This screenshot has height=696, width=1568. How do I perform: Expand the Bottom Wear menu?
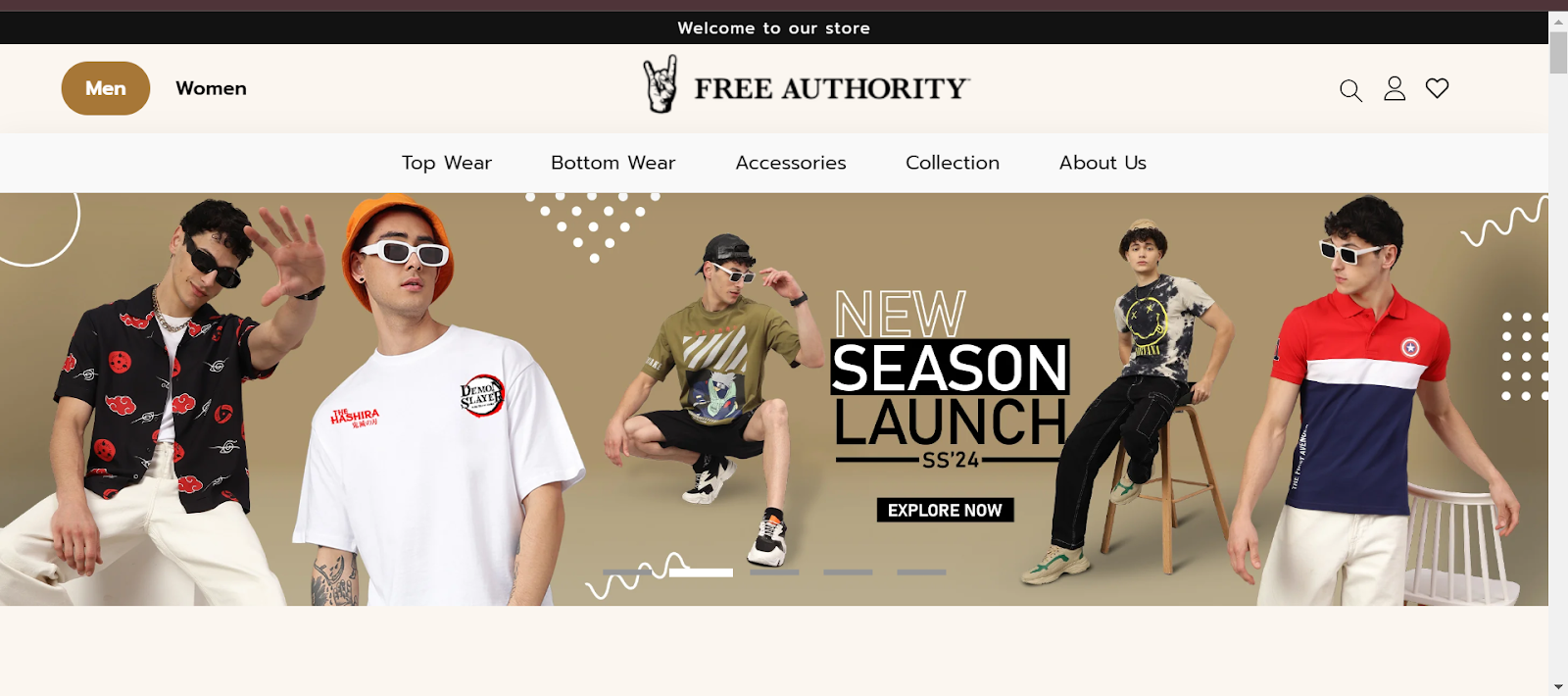click(x=613, y=163)
